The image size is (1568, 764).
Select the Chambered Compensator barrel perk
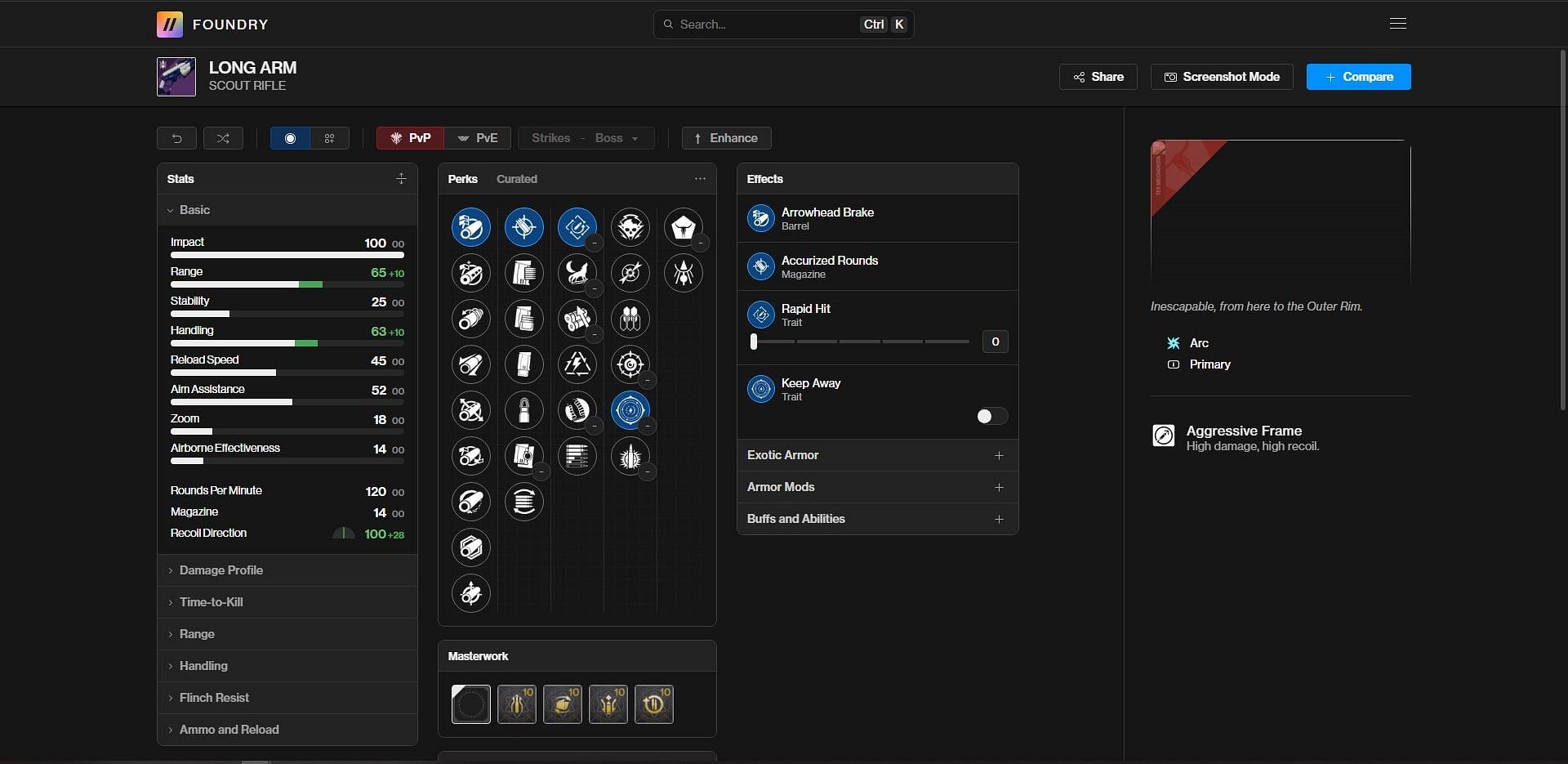(x=471, y=273)
